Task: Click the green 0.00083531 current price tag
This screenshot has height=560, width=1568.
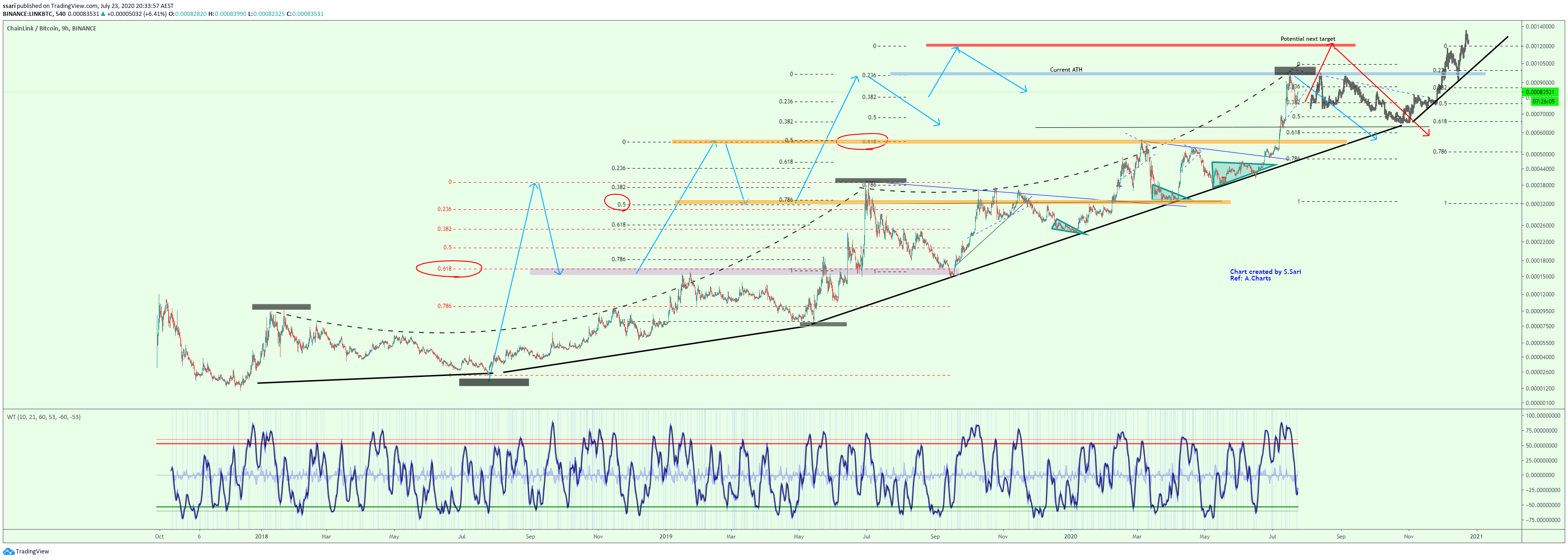Action: point(1539,92)
